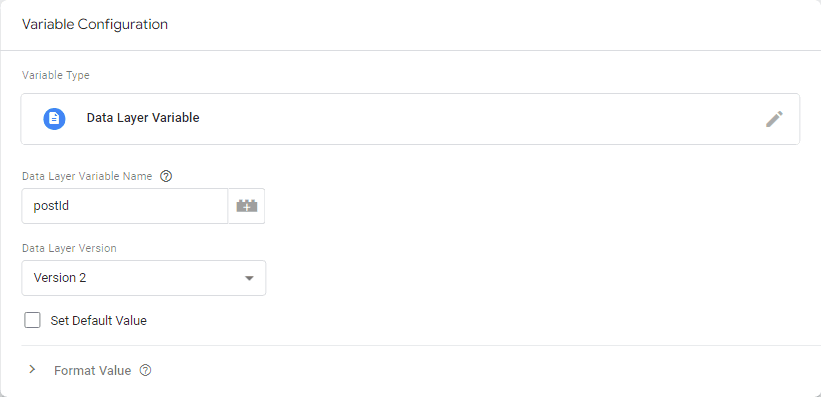
Task: Open the Data Layer Version dropdown
Action: point(143,278)
